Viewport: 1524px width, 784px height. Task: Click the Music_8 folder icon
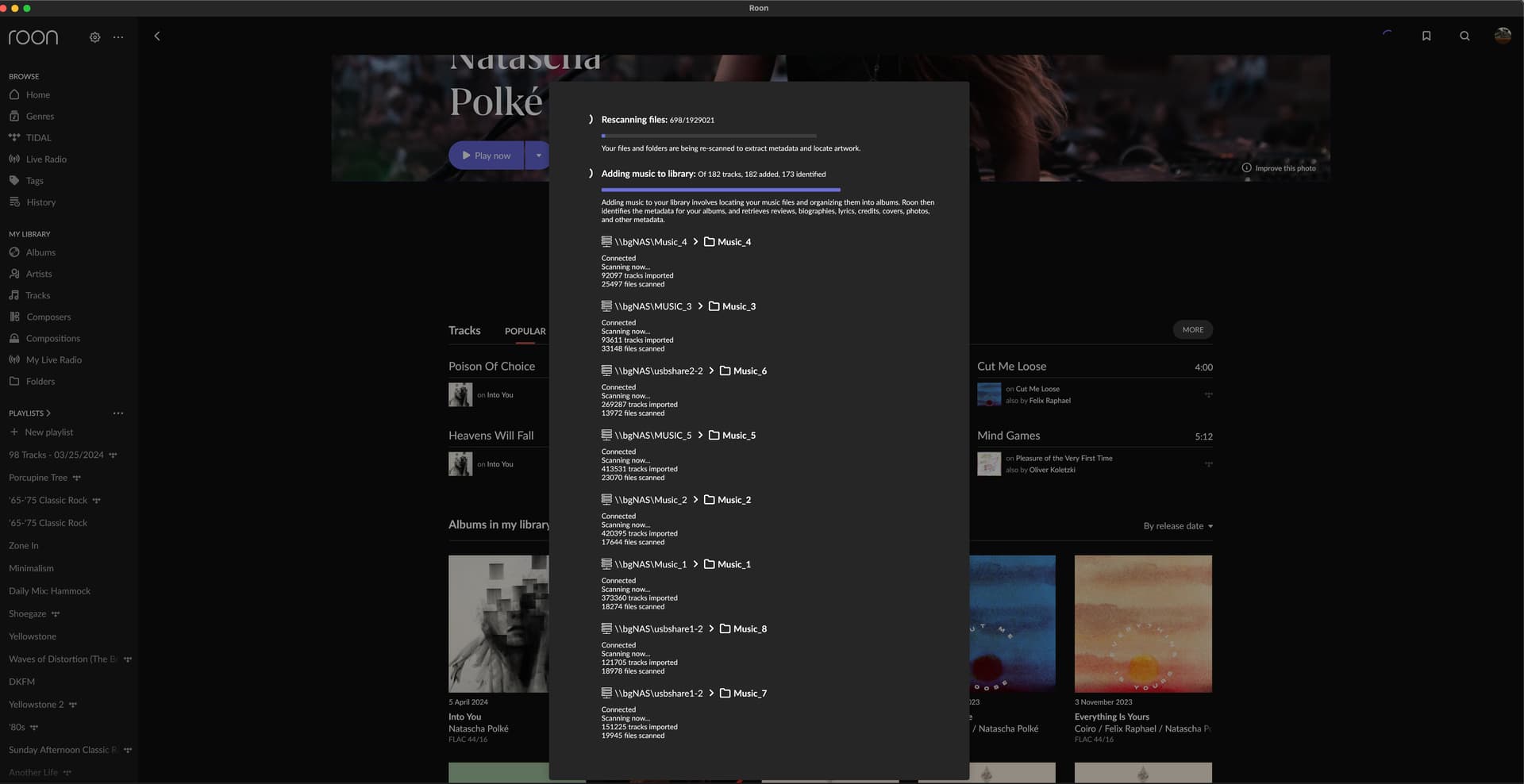(725, 628)
